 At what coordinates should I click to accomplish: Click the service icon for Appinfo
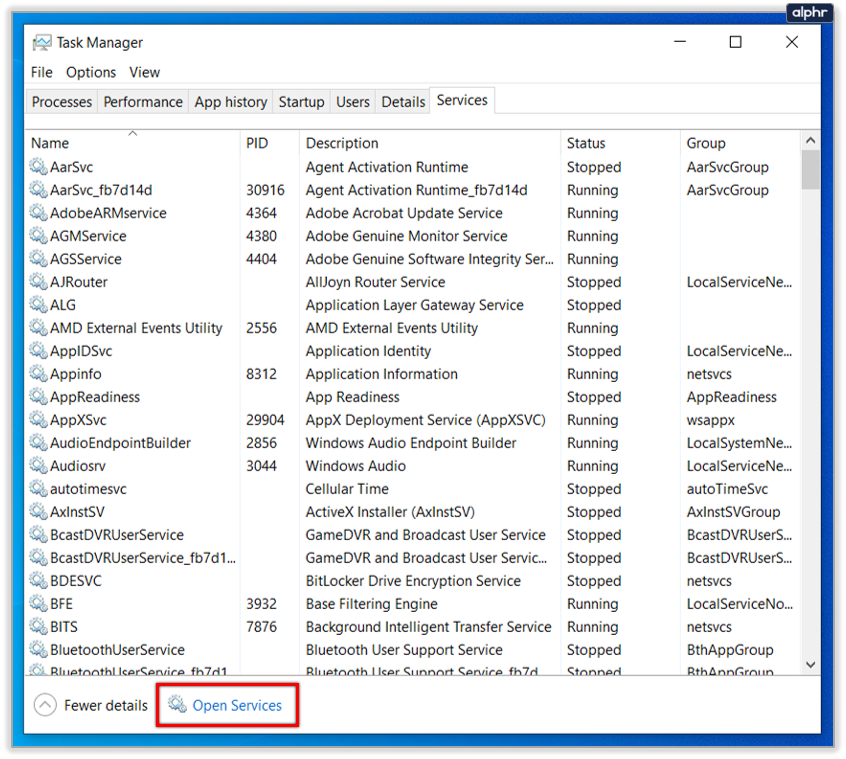(38, 374)
